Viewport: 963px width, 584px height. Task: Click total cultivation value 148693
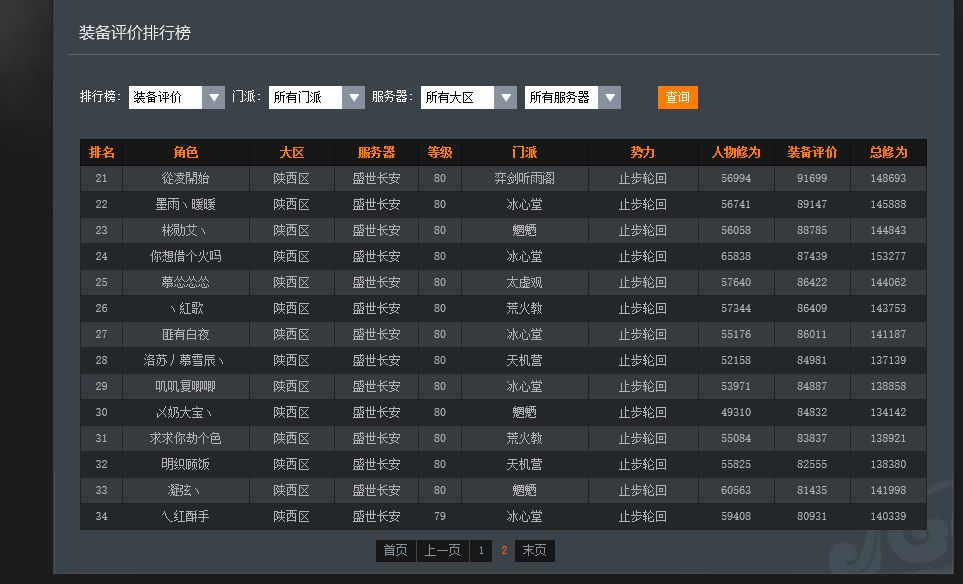pos(888,178)
